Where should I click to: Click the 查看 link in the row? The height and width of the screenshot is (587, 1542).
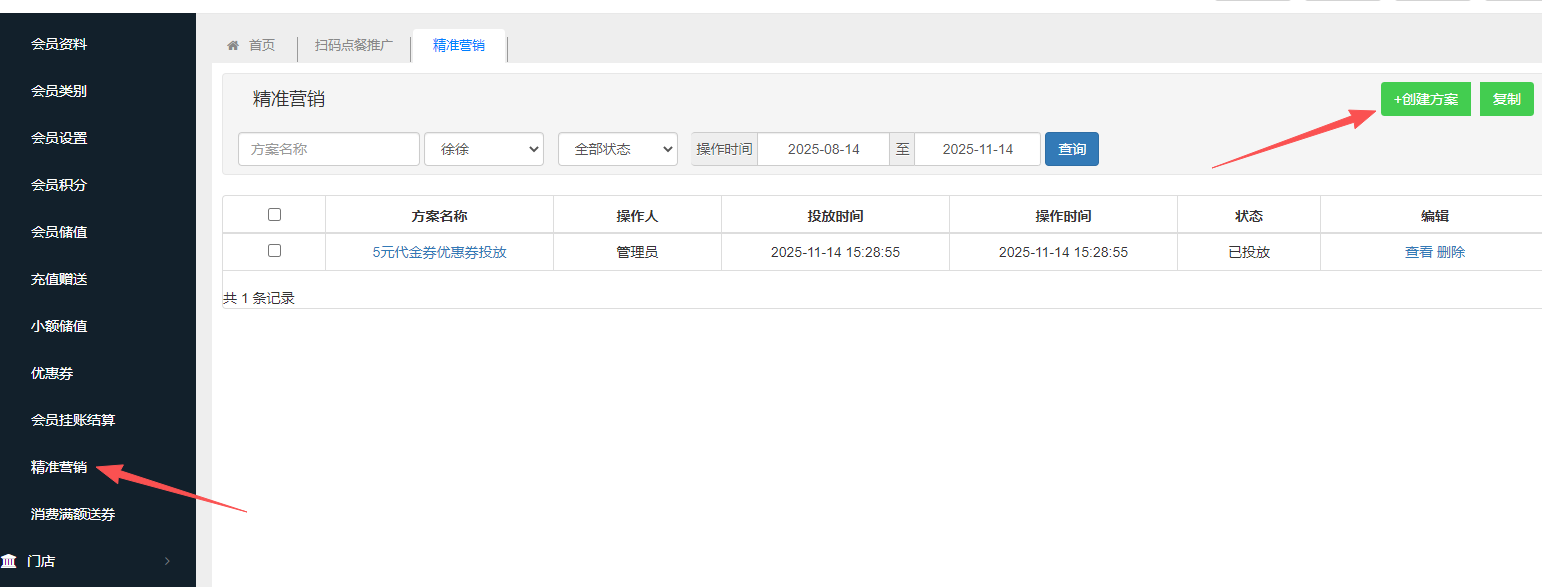[x=1418, y=252]
